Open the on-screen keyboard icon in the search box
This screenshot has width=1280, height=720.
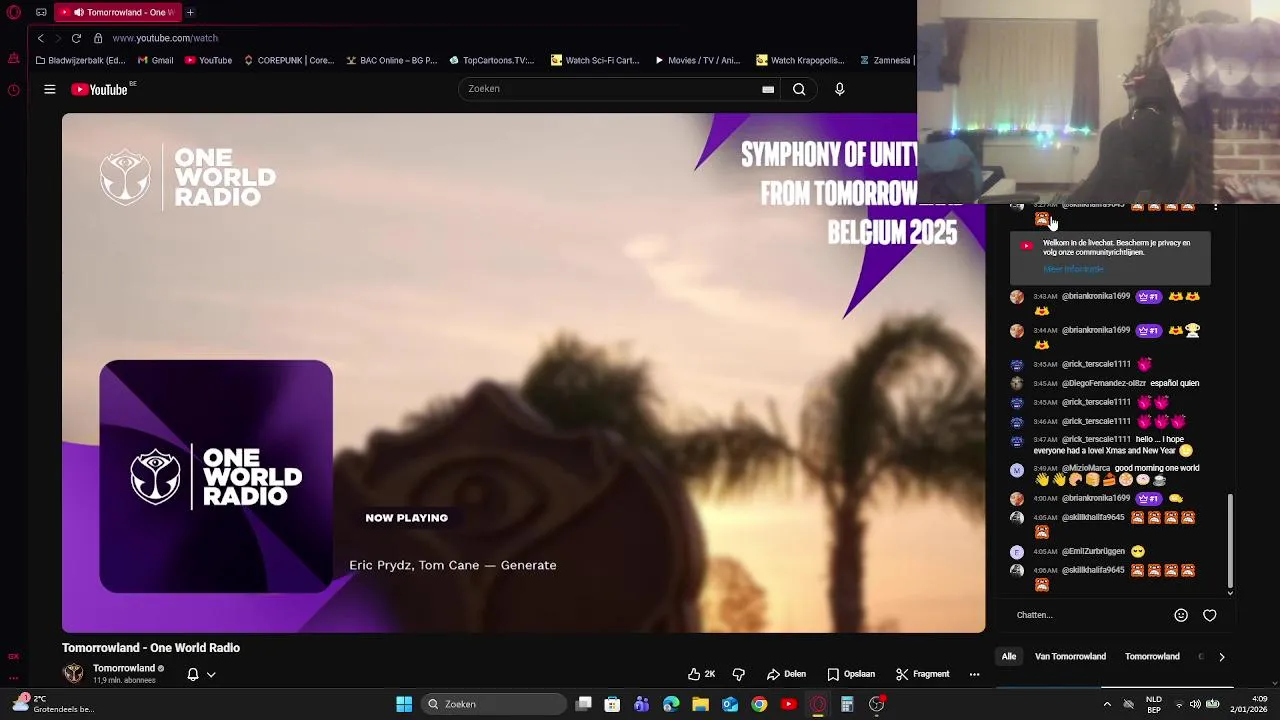coord(768,89)
